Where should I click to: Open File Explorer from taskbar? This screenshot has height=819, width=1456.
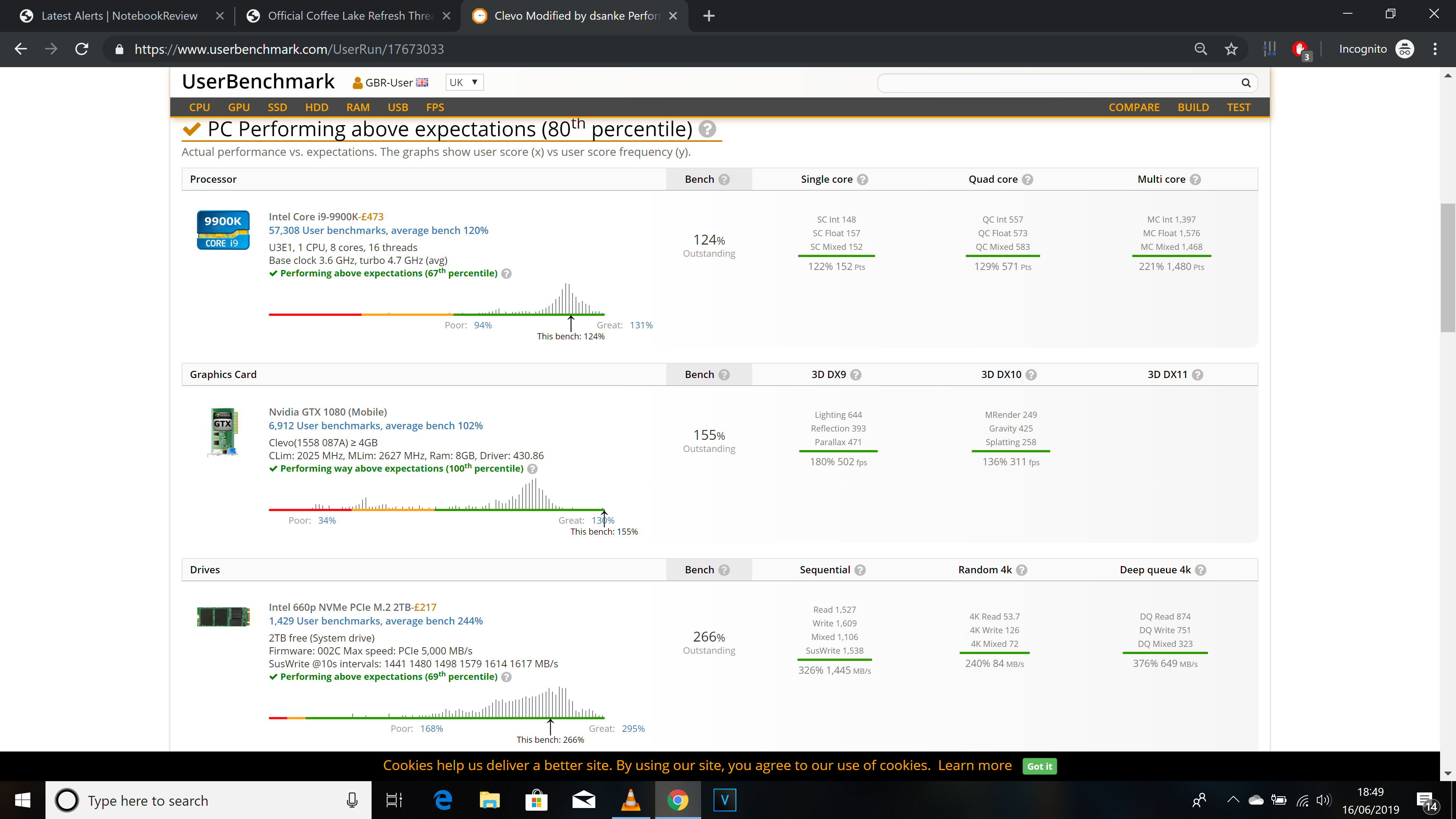tap(490, 800)
